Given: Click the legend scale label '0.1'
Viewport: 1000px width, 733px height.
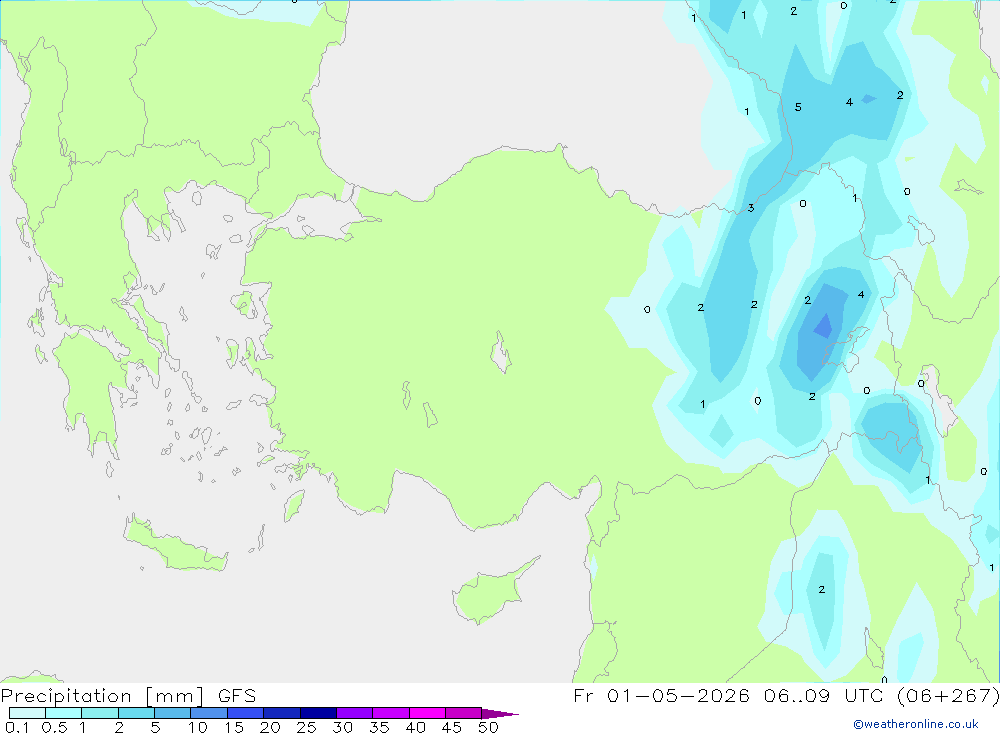Looking at the screenshot, I should coord(17,727).
